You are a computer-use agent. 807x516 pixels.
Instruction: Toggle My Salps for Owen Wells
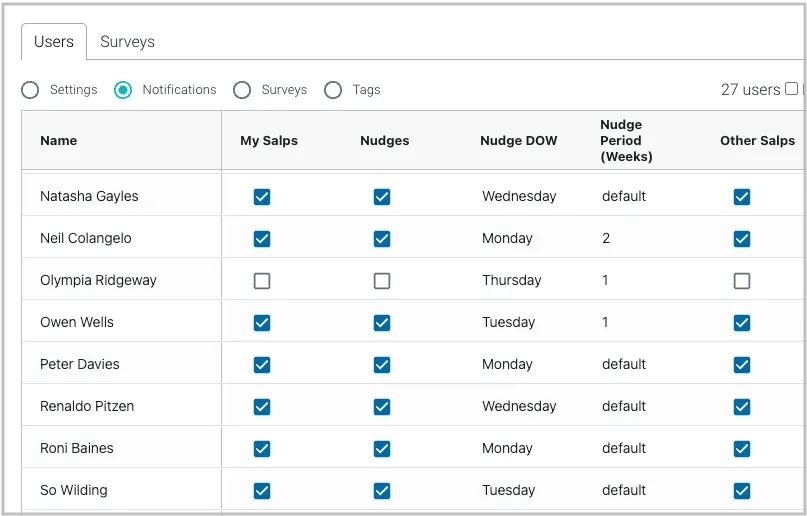click(x=262, y=323)
